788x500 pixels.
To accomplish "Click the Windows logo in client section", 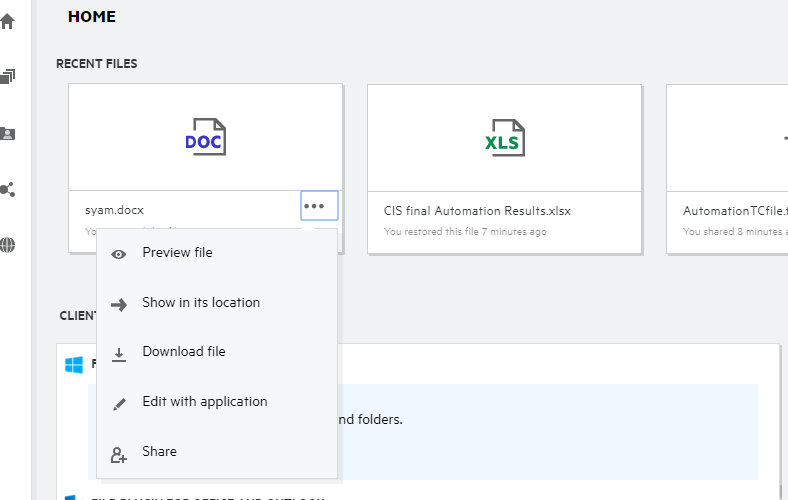I will click(74, 365).
